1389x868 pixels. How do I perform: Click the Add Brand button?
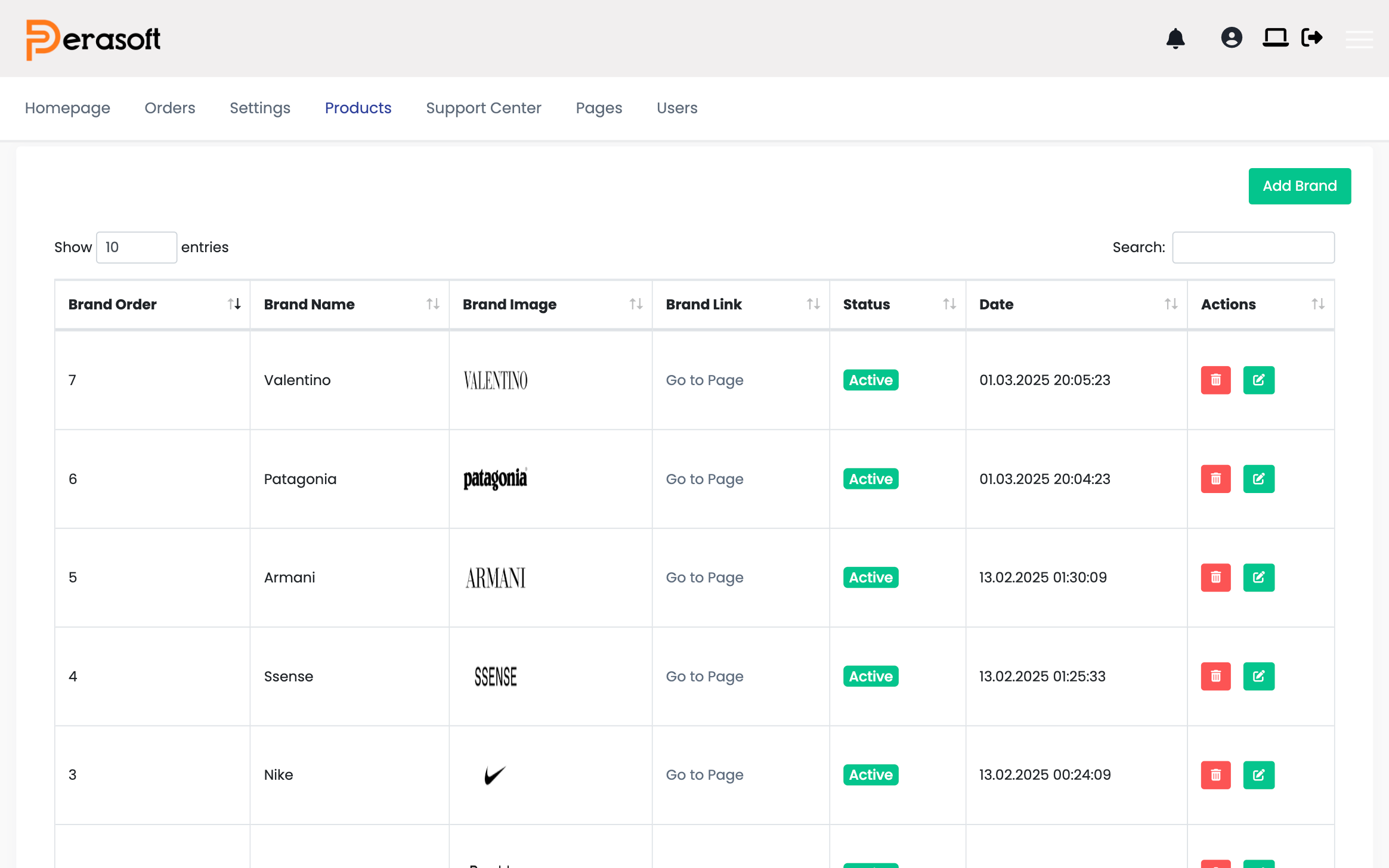1300,186
